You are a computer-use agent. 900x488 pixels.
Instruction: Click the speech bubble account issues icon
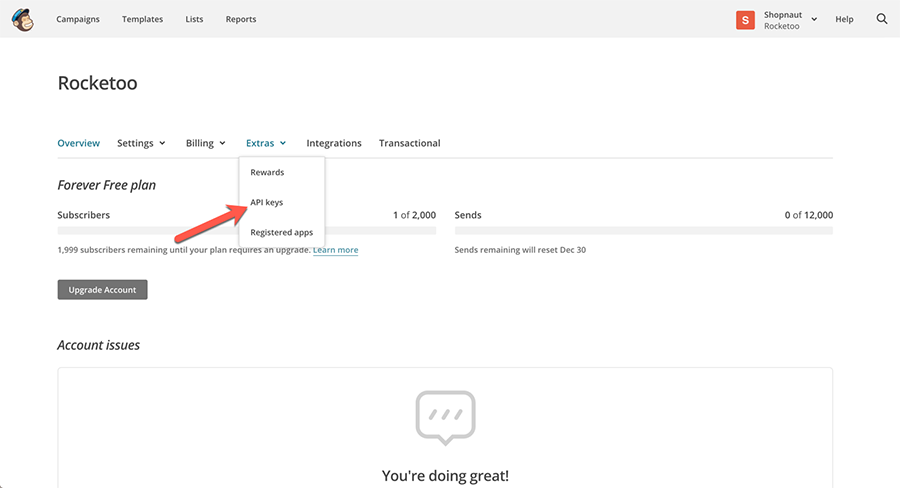click(x=445, y=418)
